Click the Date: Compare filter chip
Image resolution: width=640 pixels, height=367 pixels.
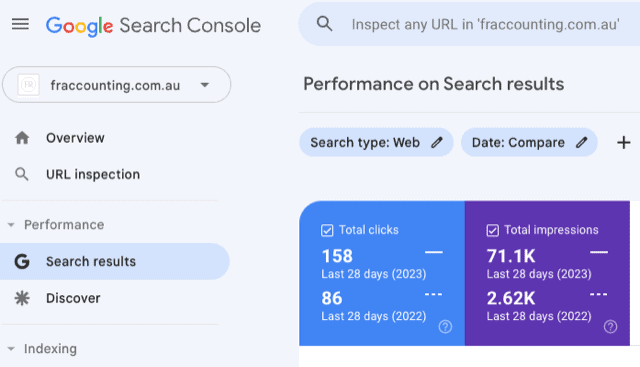click(x=529, y=142)
